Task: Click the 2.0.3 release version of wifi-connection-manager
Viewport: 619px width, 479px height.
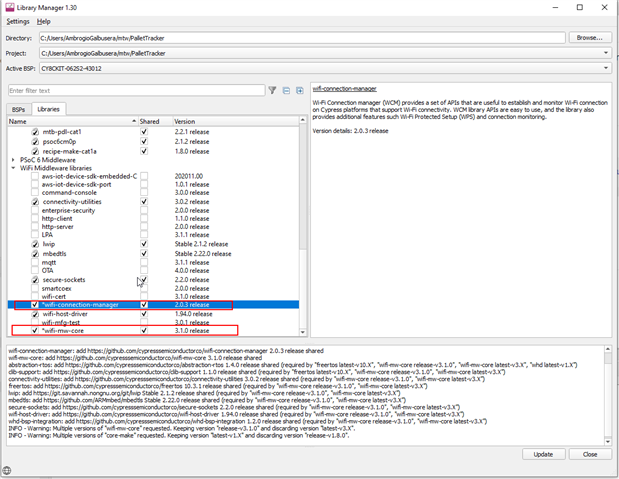Action: tap(192, 304)
